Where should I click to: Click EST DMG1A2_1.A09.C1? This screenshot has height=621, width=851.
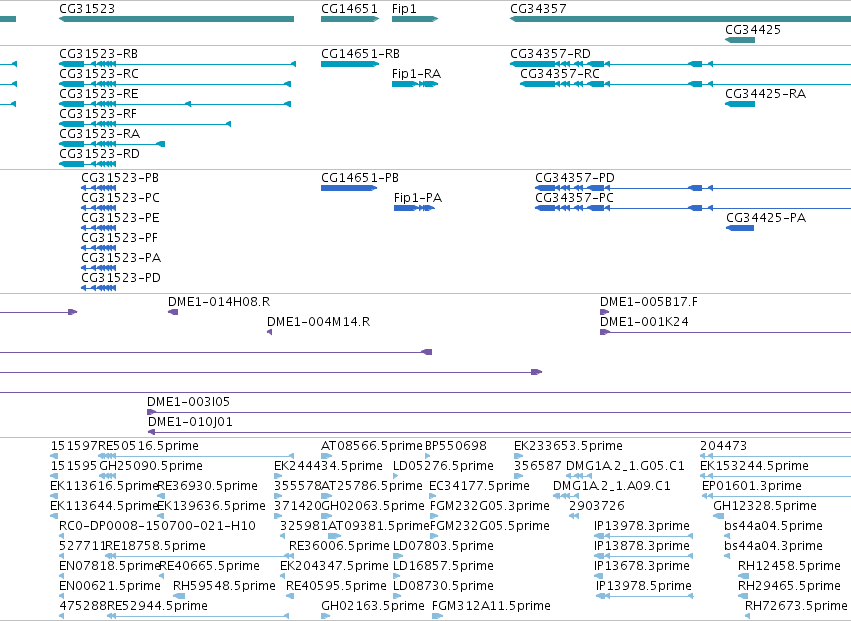pos(612,486)
